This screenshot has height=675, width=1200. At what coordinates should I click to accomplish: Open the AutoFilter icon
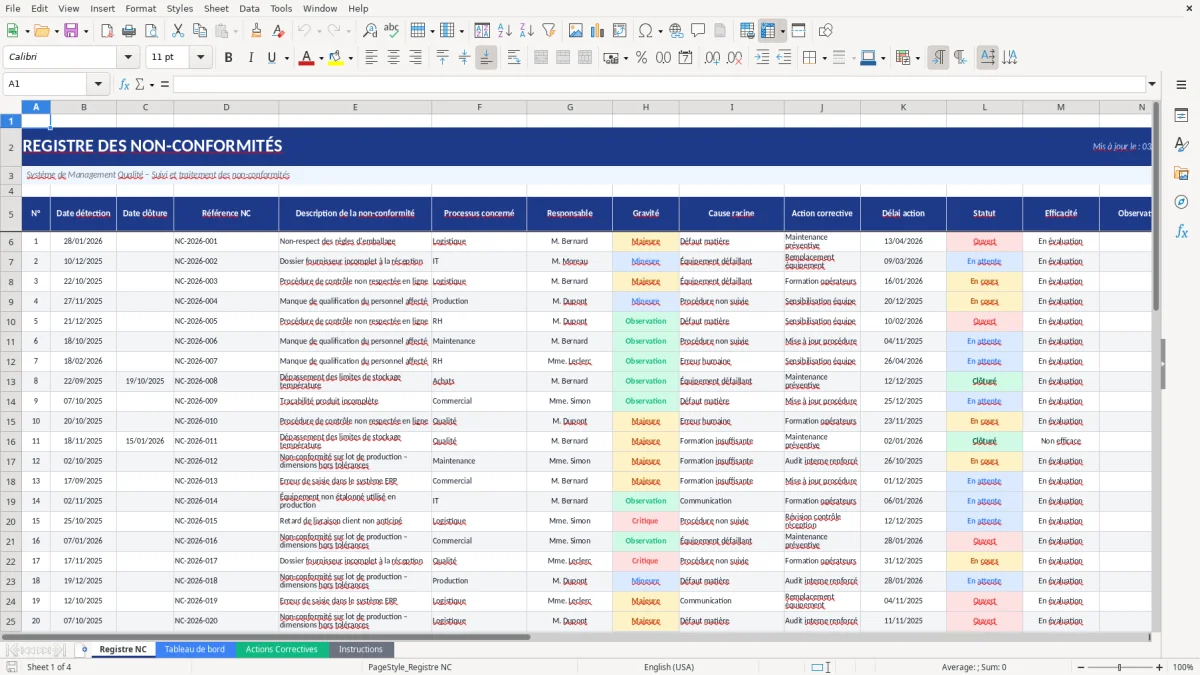point(549,30)
